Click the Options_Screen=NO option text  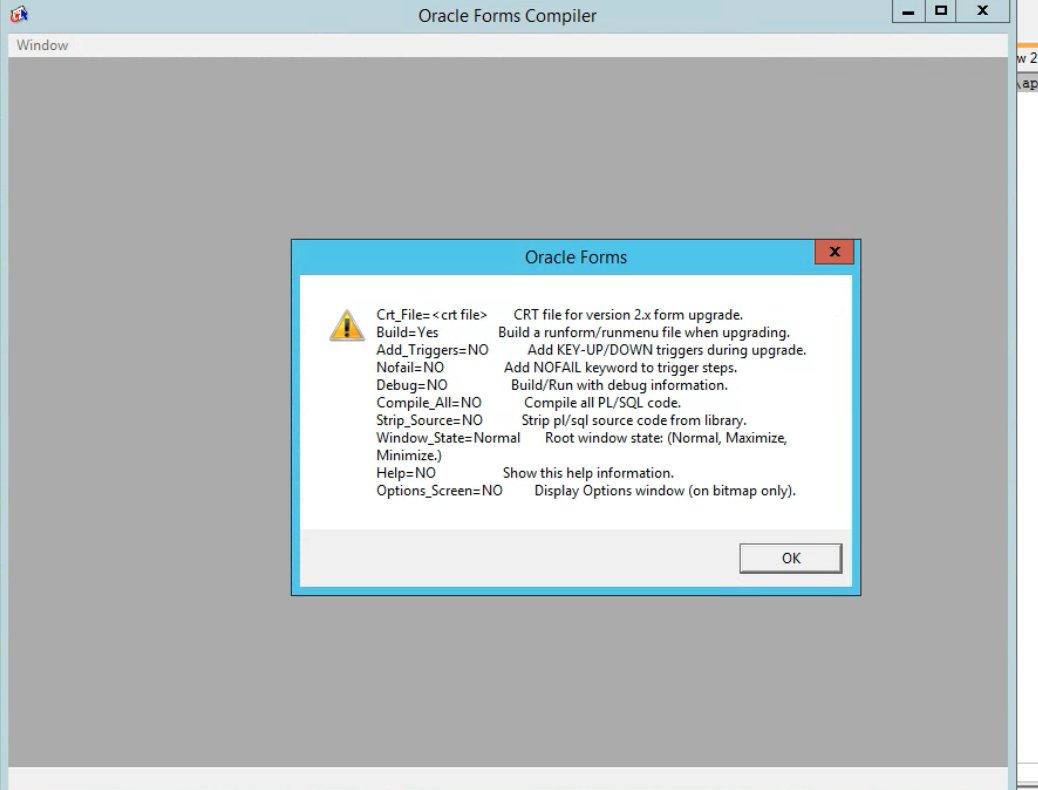click(x=439, y=490)
